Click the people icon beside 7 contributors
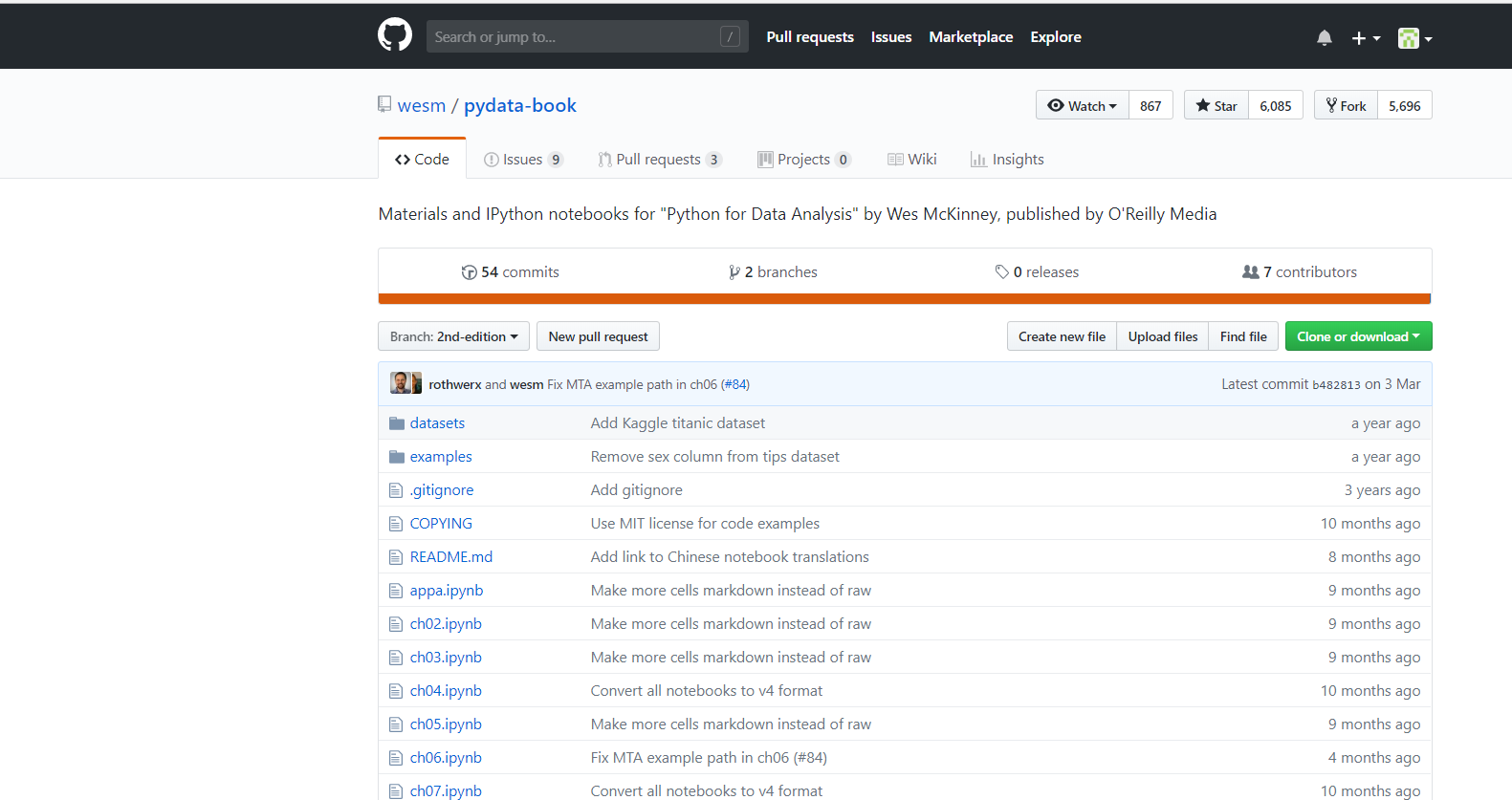The width and height of the screenshot is (1512, 800). coord(1250,272)
